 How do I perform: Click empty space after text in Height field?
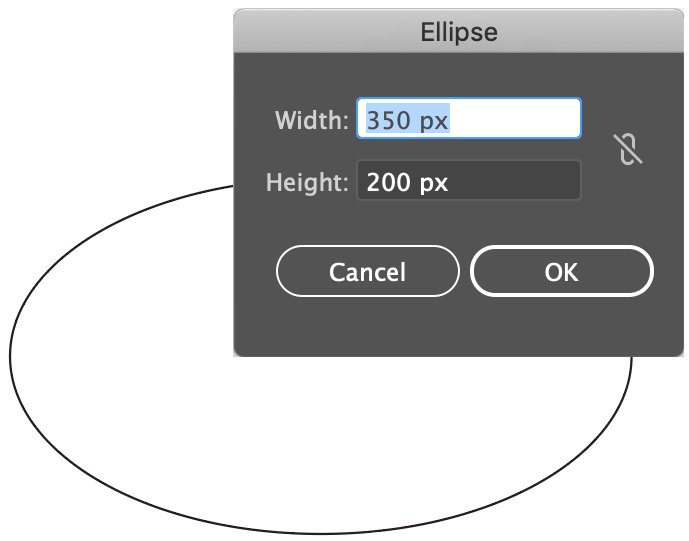pyautogui.click(x=520, y=183)
